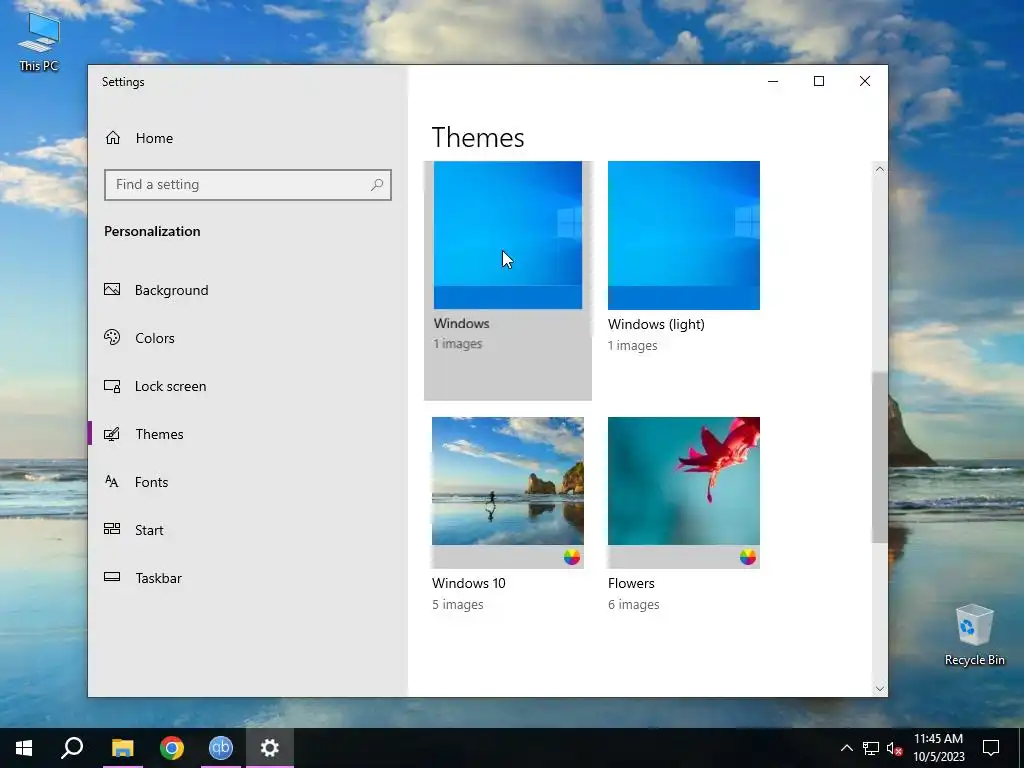1024x768 pixels.
Task: Click the Fonts icon in sidebar
Action: (112, 481)
